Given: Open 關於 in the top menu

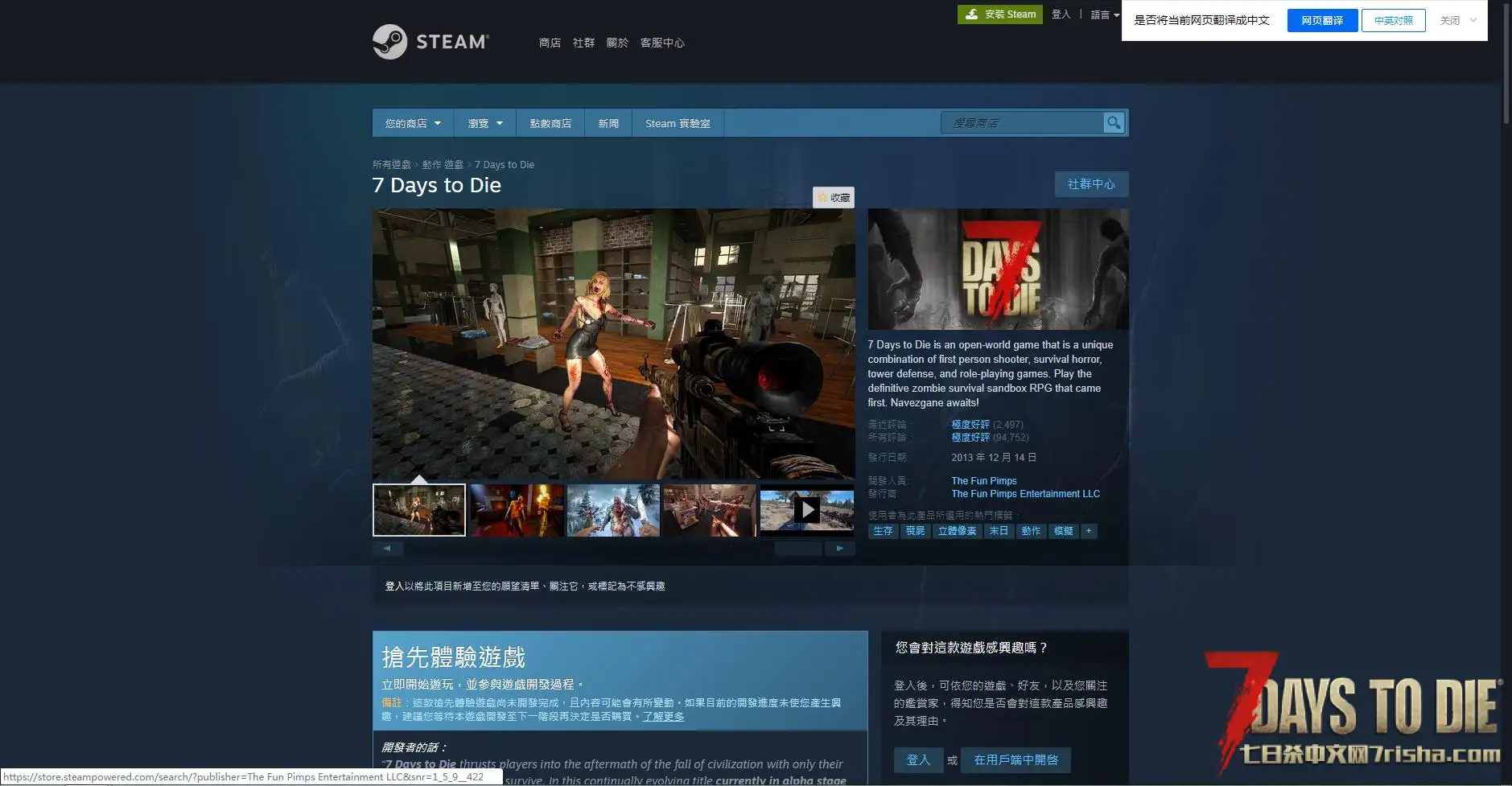Looking at the screenshot, I should [x=617, y=43].
